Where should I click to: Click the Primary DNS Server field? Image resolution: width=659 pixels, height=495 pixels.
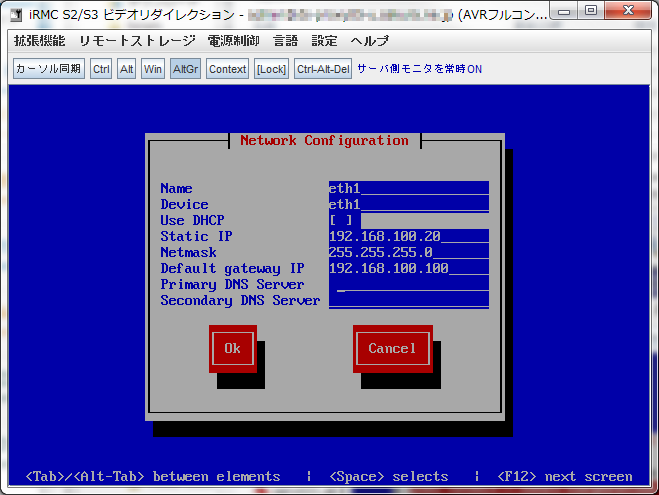[x=408, y=284]
